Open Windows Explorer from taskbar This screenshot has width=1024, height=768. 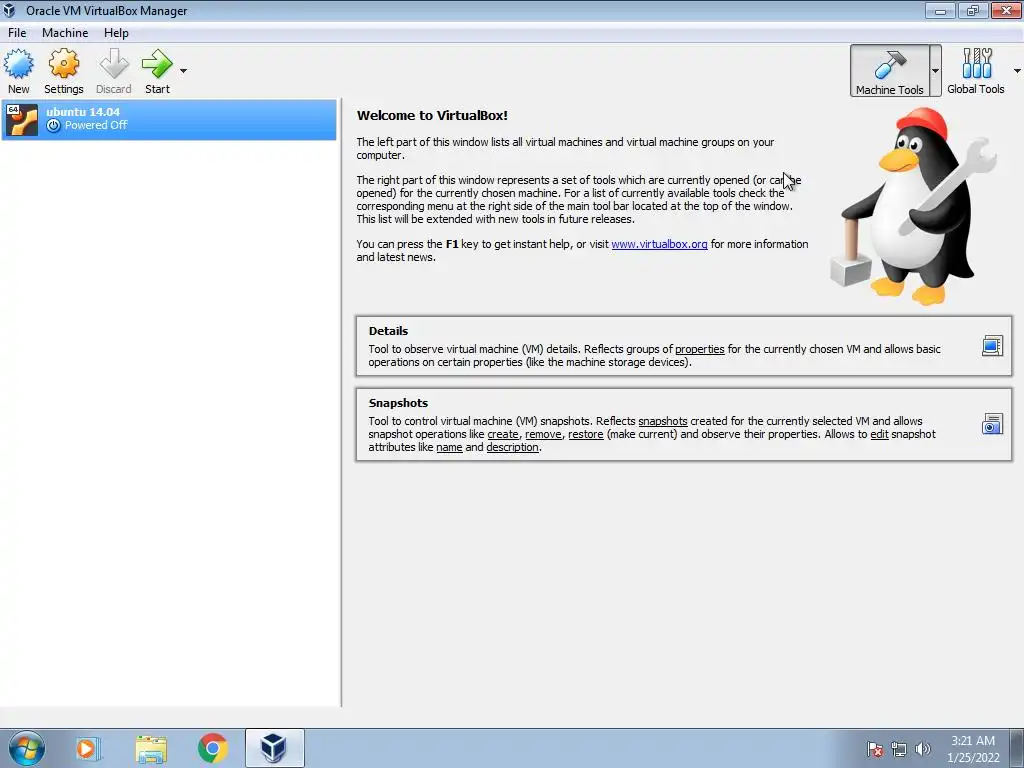[151, 748]
